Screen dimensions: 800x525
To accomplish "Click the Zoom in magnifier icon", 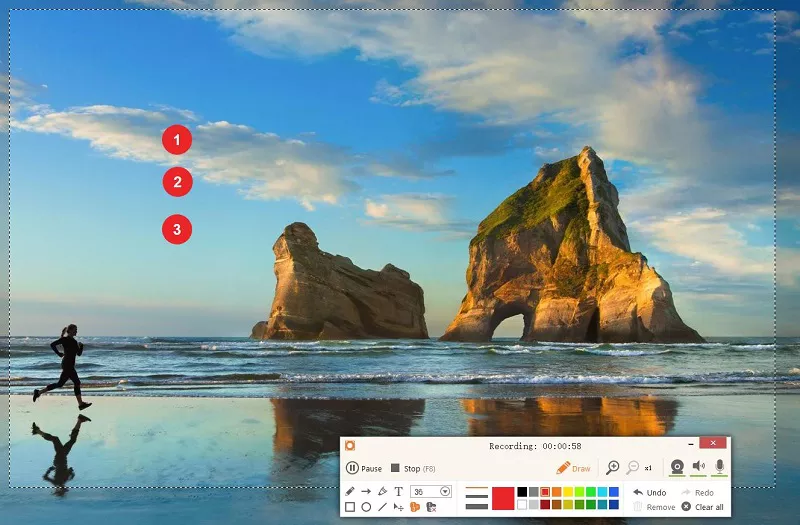I will 612,467.
